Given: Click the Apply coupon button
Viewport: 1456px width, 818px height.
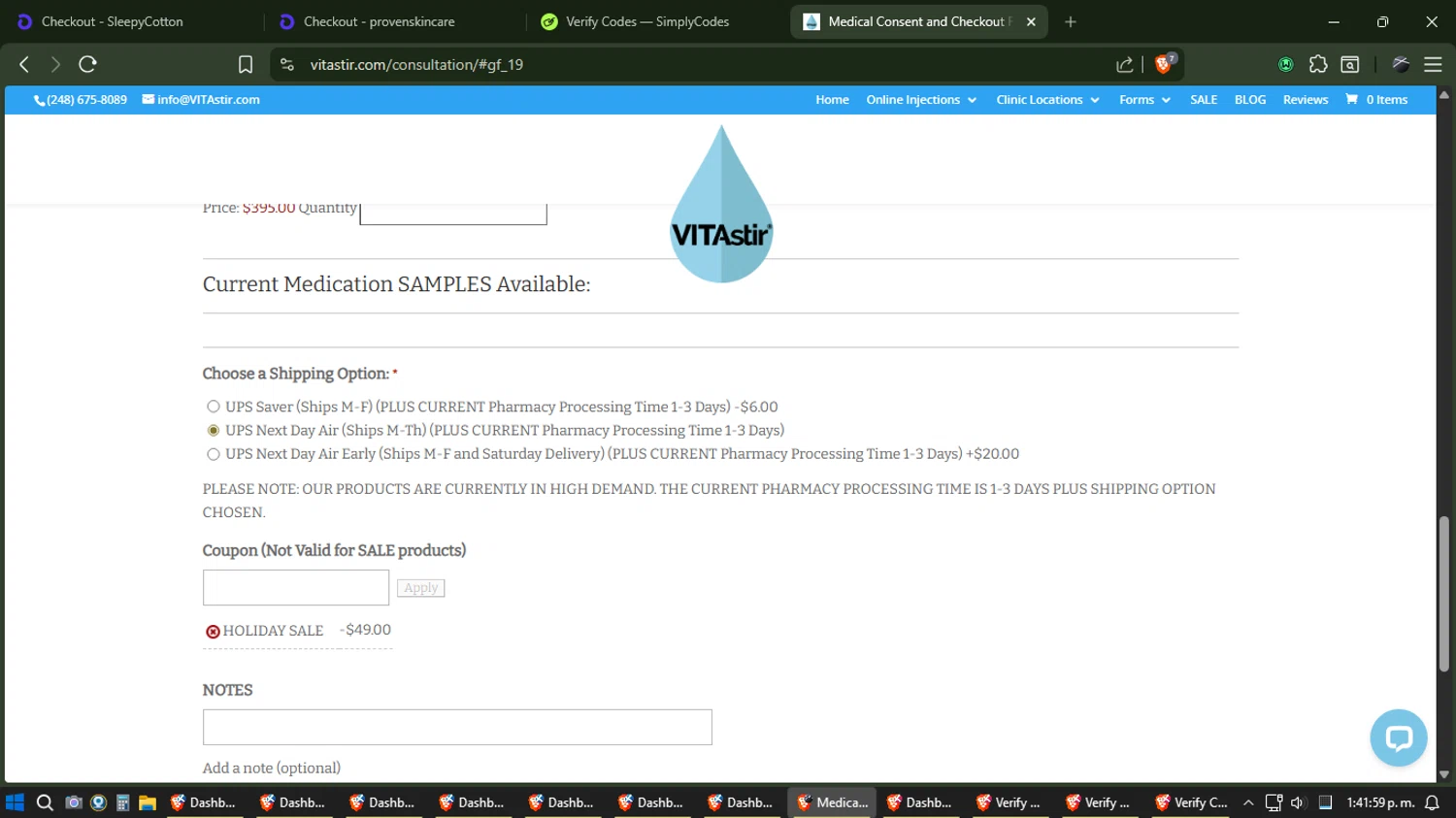Looking at the screenshot, I should pos(420,588).
